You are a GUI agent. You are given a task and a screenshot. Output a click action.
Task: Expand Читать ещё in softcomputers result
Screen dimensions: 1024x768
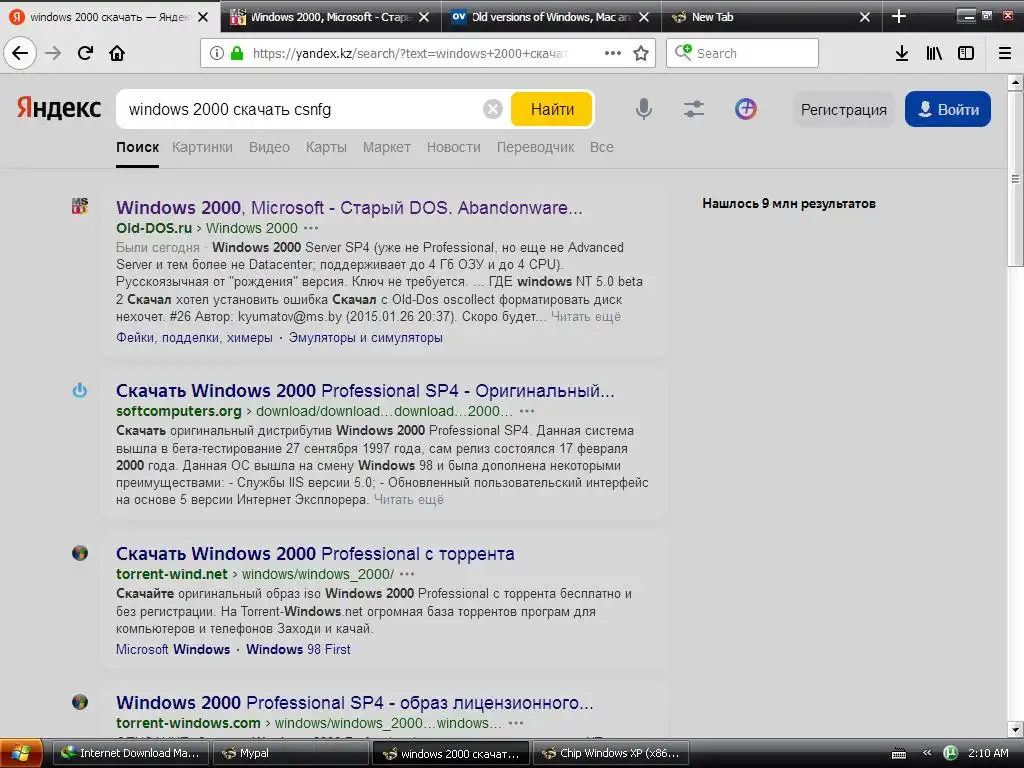409,500
